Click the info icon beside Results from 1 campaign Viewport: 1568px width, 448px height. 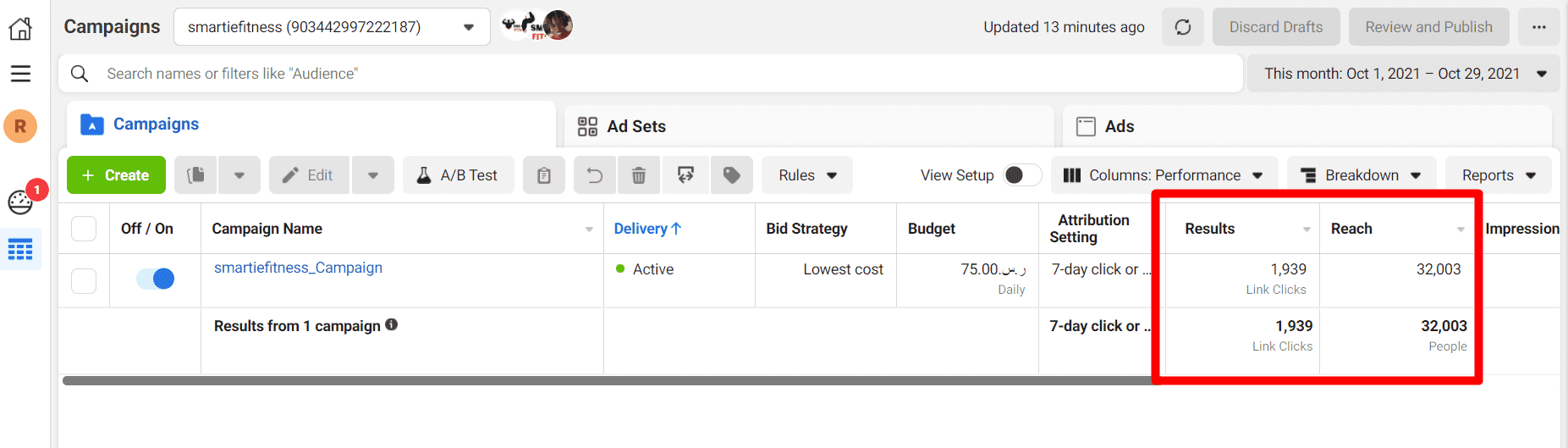pyautogui.click(x=392, y=325)
